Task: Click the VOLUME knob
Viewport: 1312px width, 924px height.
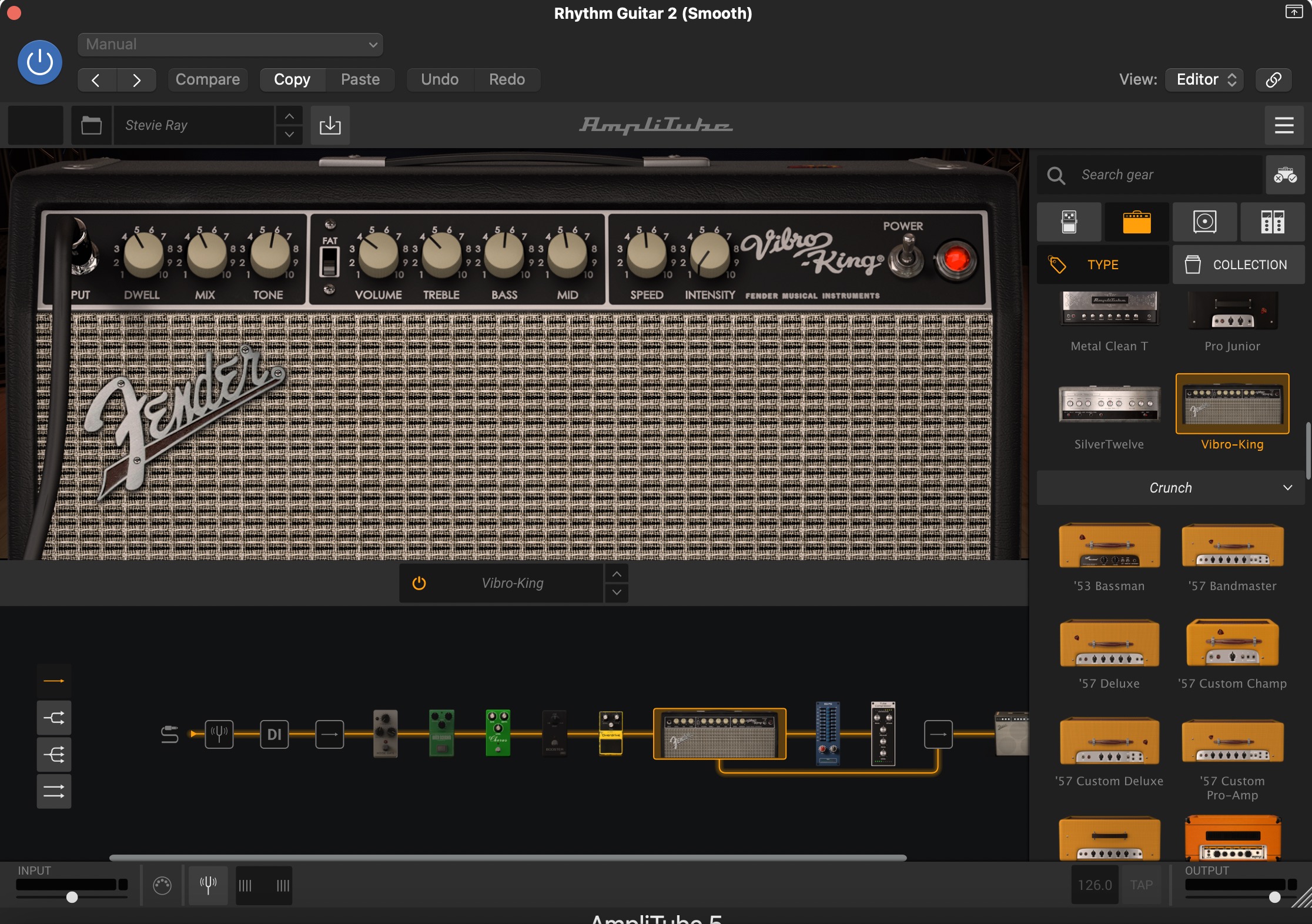Action: 378,255
